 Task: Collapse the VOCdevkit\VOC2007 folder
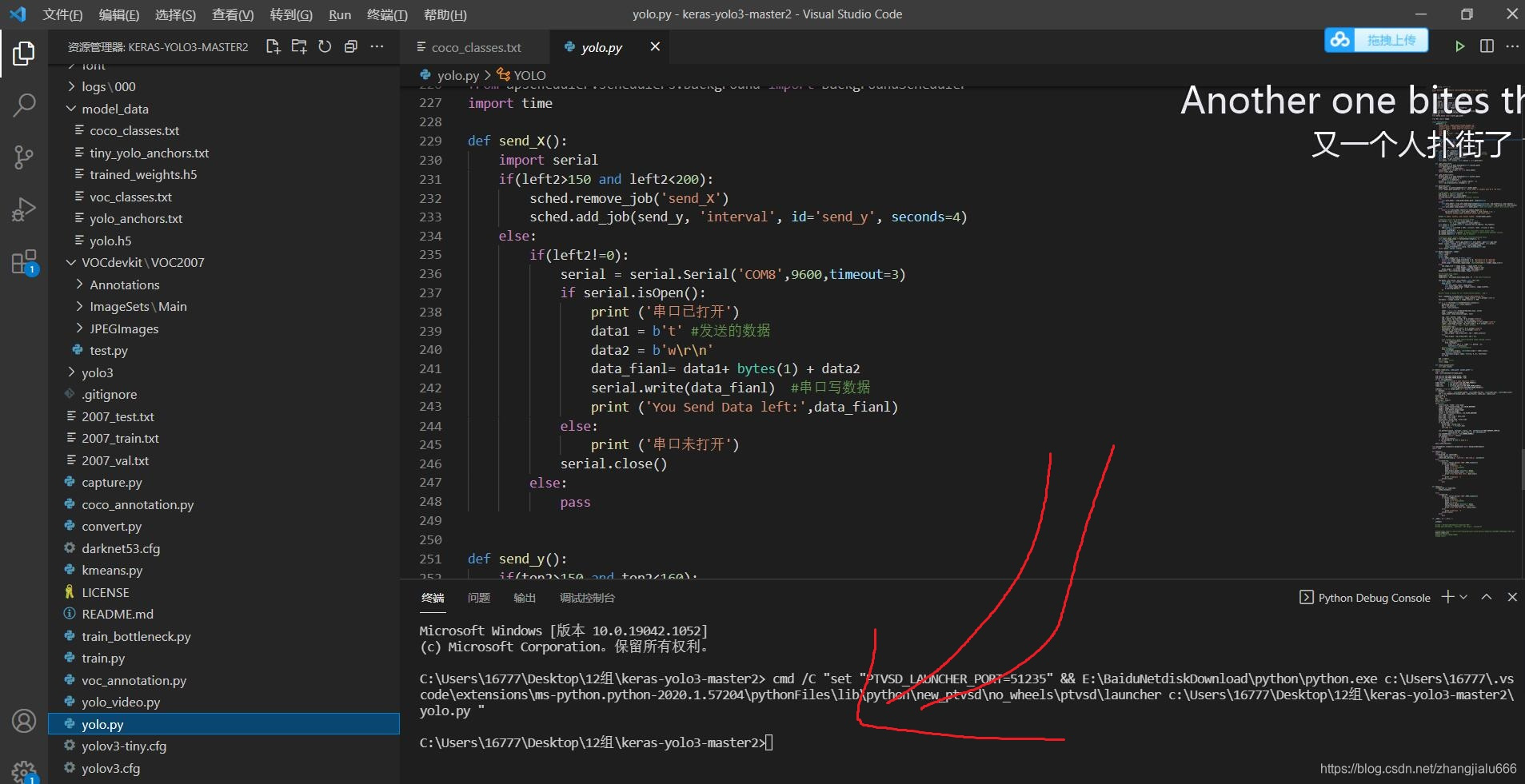tap(224, 262)
